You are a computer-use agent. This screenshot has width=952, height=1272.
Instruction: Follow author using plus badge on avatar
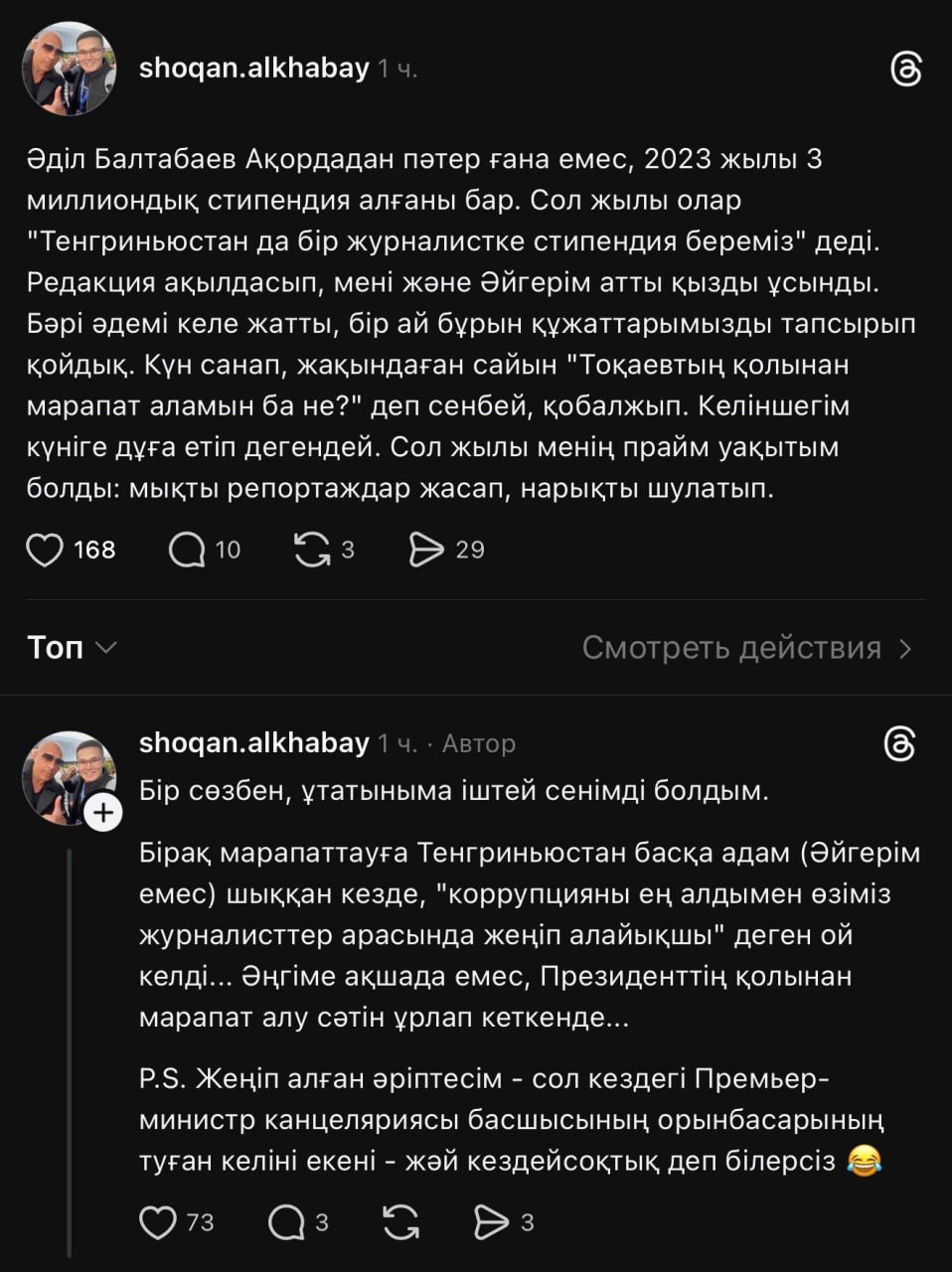coord(103,813)
